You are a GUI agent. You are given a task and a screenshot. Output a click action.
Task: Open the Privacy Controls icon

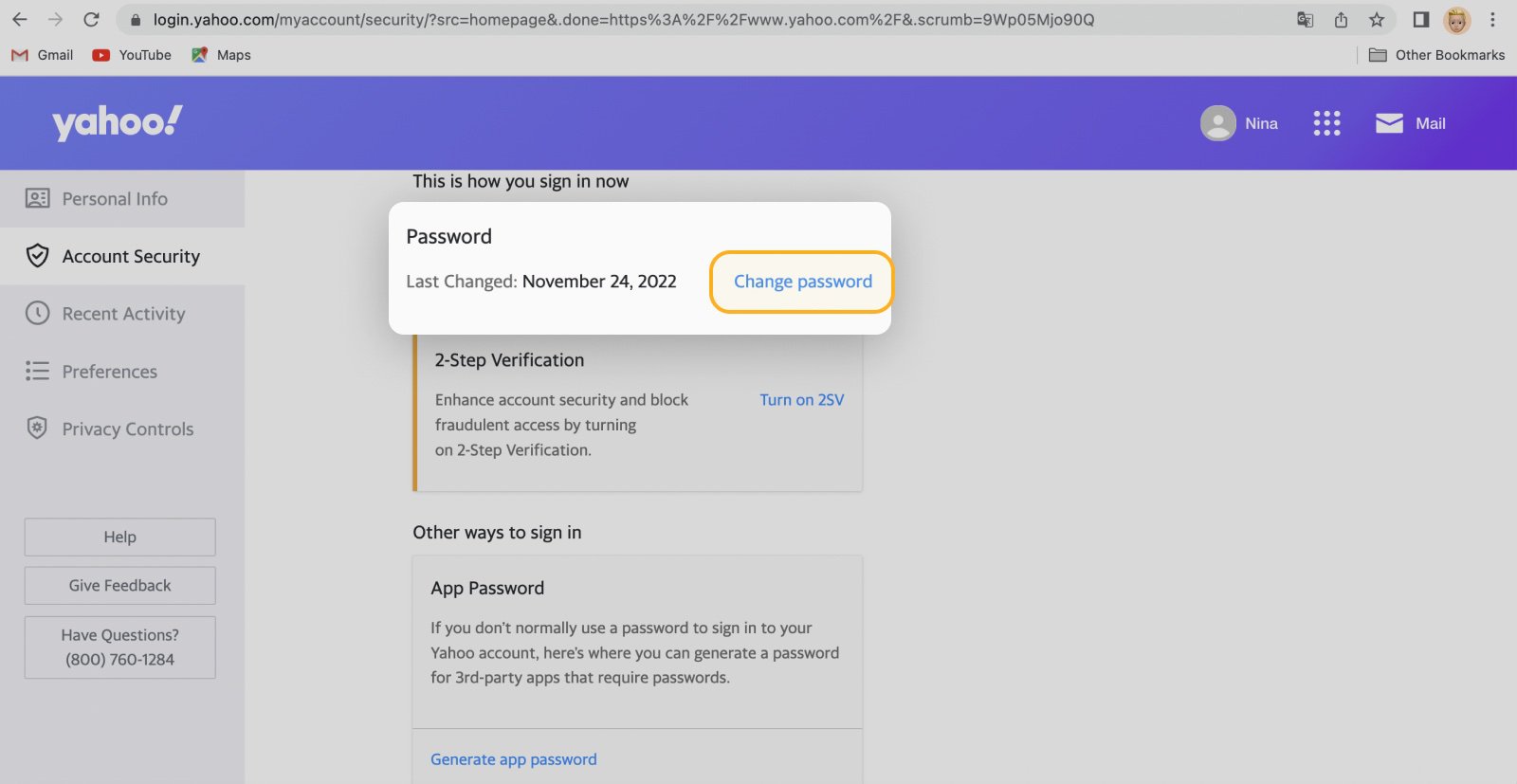[36, 428]
